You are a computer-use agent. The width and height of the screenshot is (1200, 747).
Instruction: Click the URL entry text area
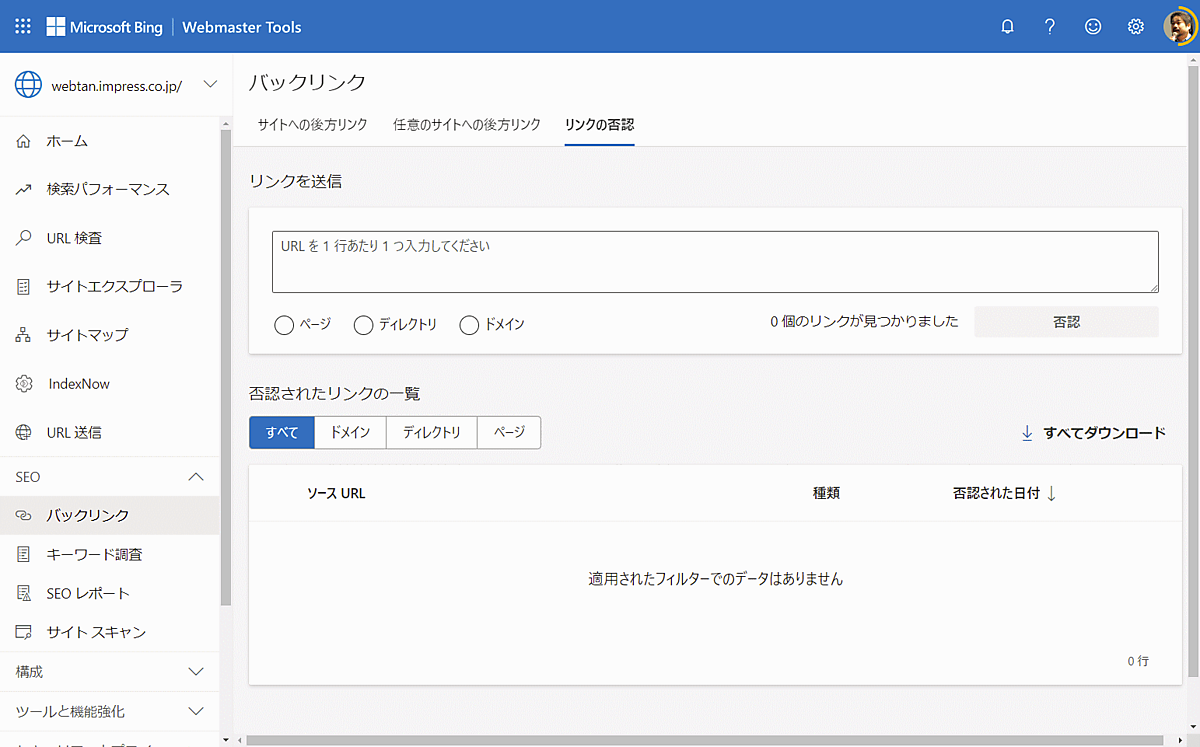coord(715,262)
